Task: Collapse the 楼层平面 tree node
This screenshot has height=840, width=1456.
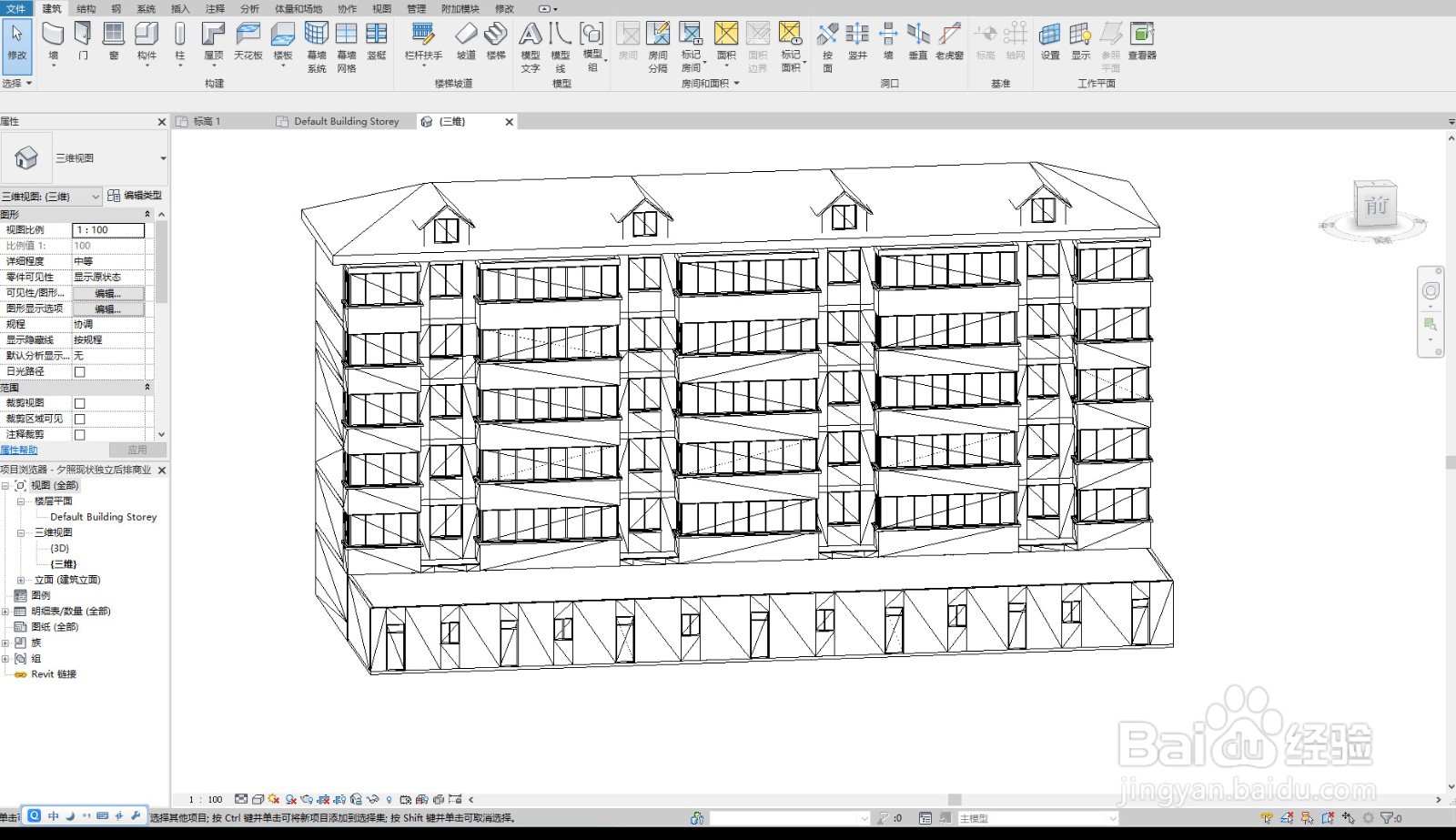Action: point(21,501)
